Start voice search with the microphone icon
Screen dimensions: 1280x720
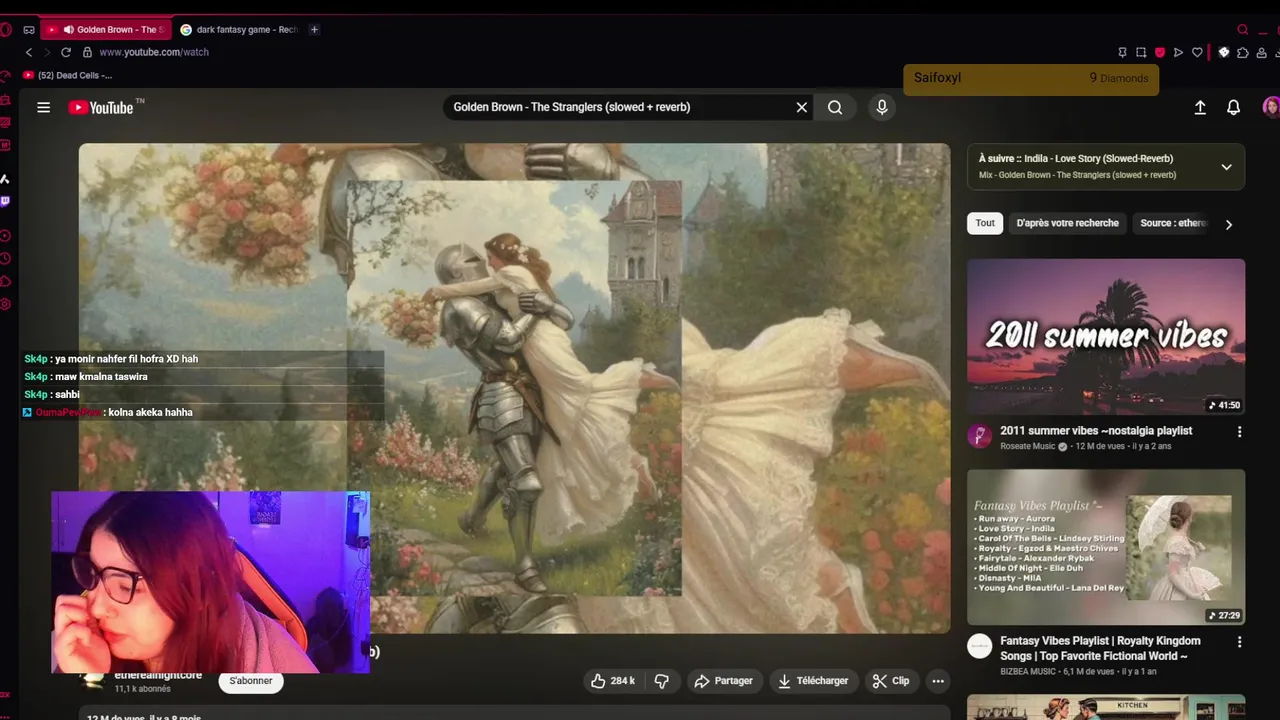(881, 107)
